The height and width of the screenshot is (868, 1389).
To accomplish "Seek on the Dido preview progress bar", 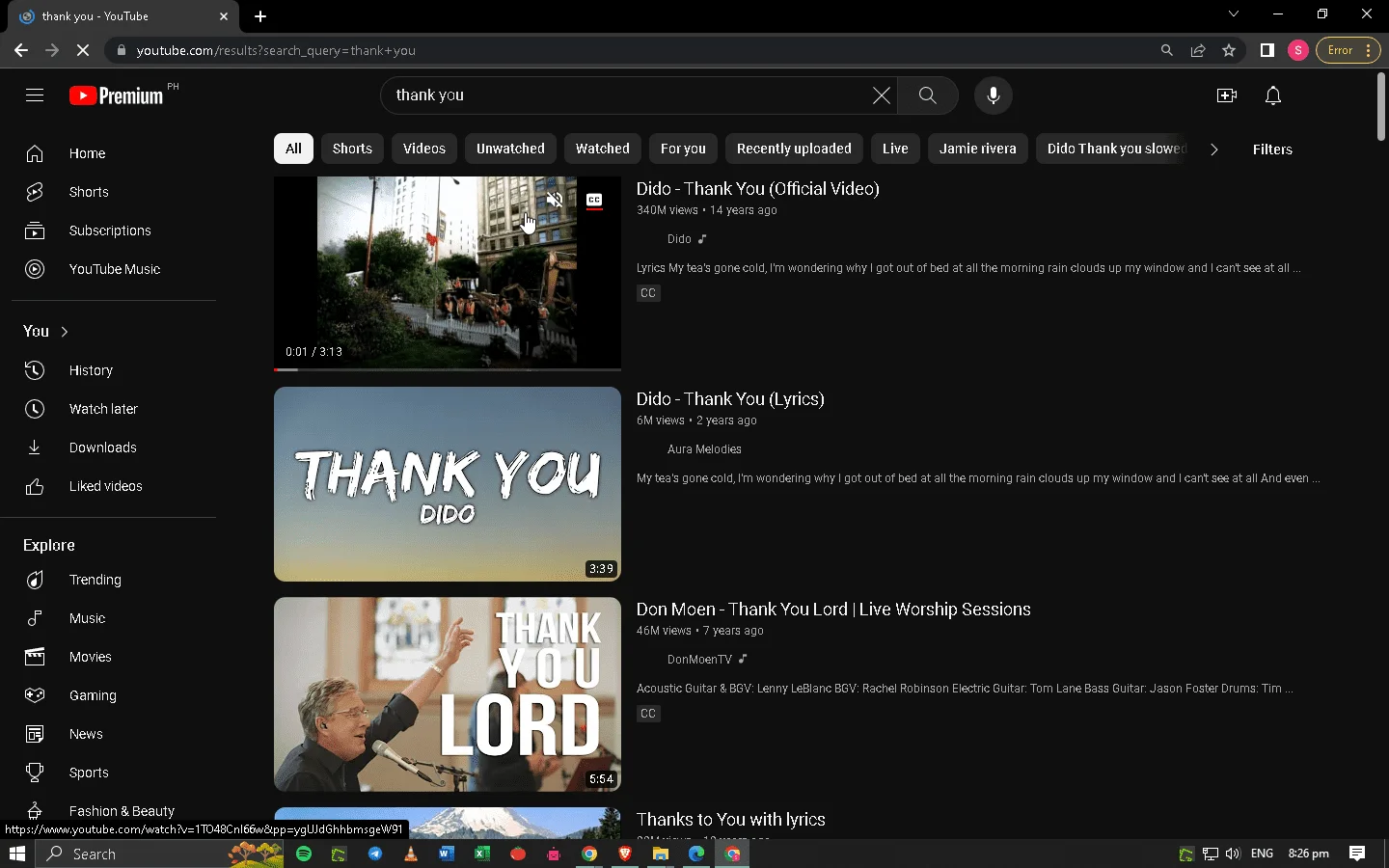I will tap(448, 369).
